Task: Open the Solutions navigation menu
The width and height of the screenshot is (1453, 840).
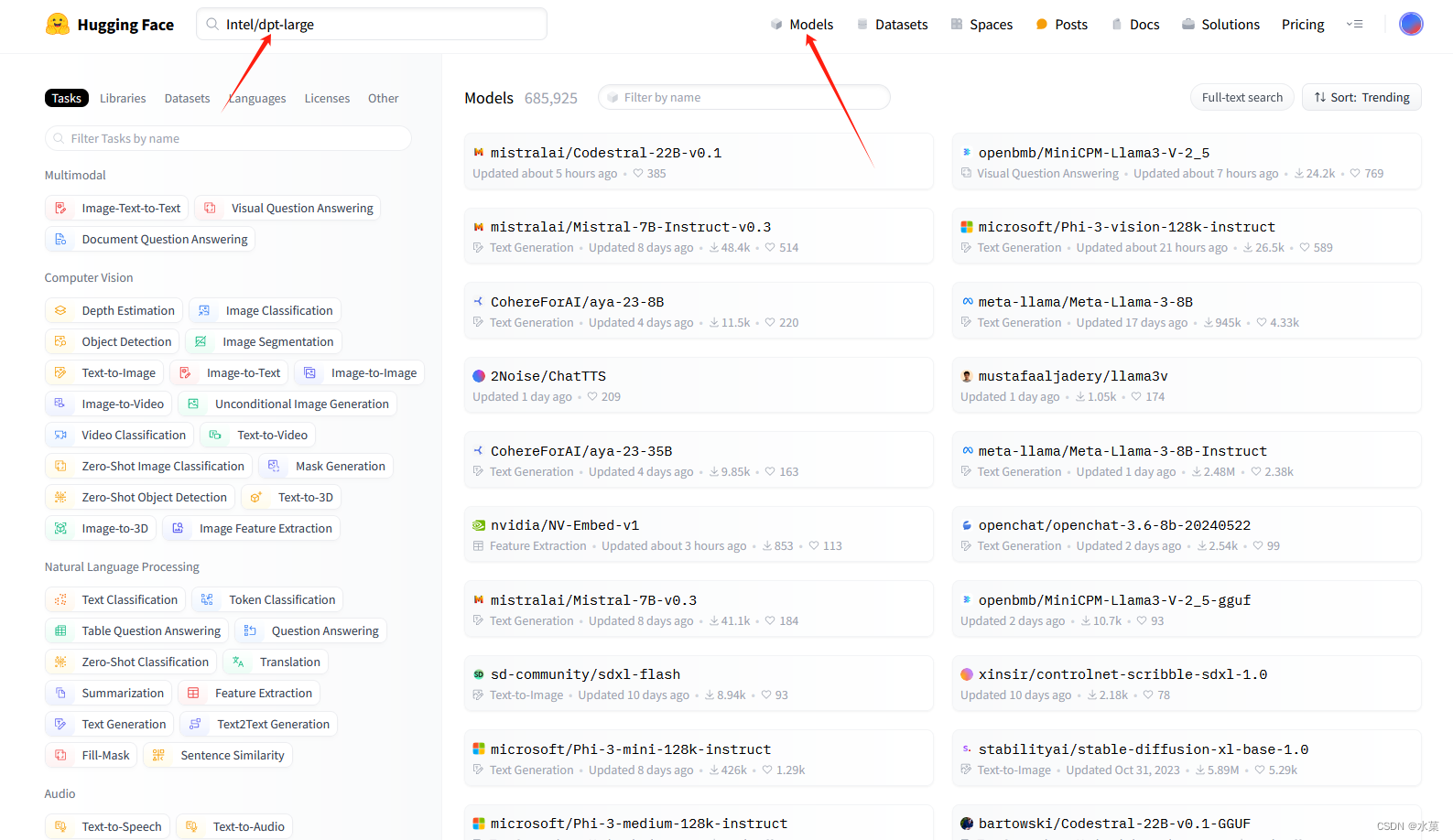Action: pos(1220,24)
